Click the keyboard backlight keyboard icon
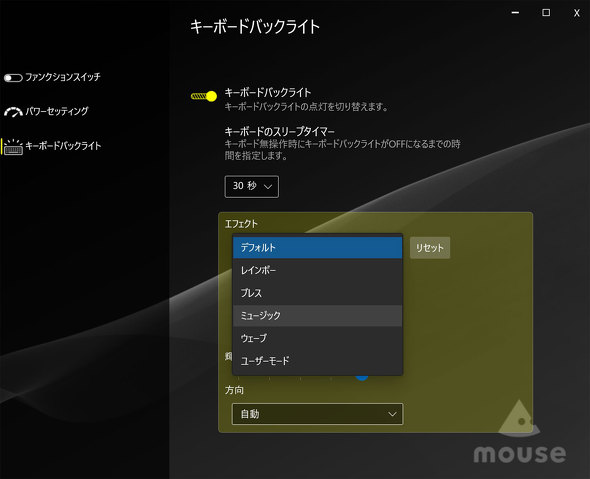590x479 pixels. (x=14, y=147)
